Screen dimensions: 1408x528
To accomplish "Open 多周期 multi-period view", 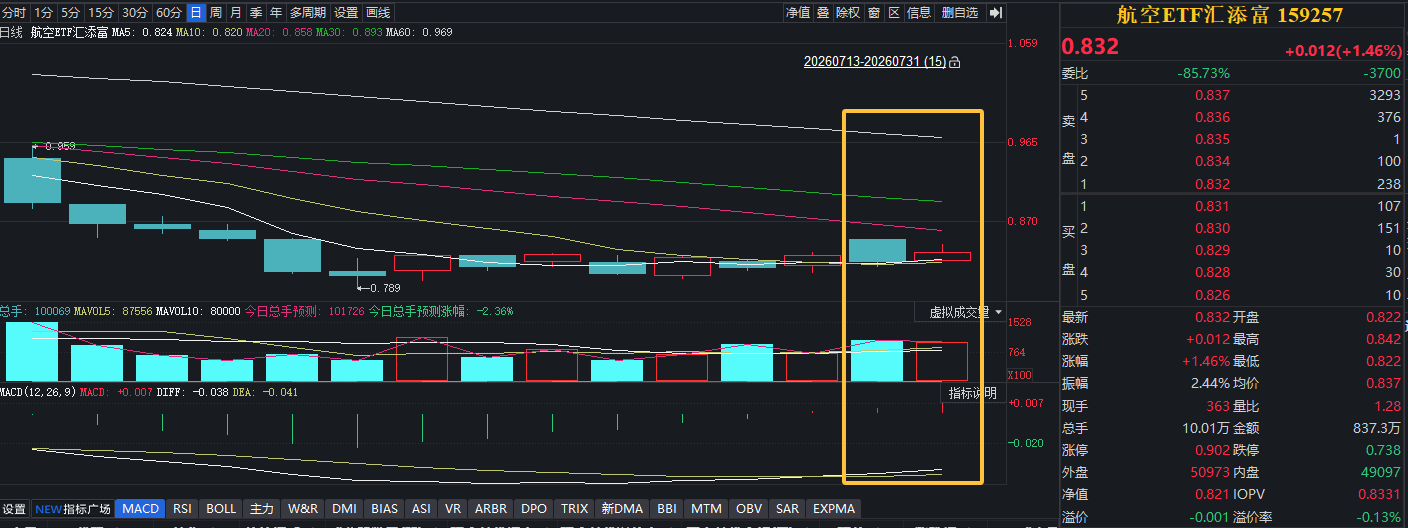I will click(308, 13).
